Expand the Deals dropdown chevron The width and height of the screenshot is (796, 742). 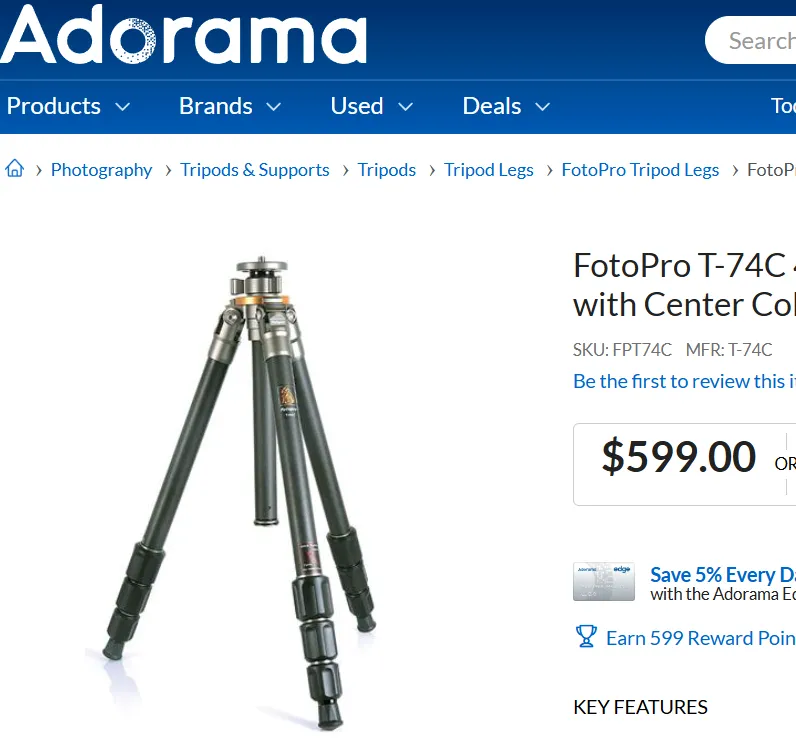point(543,107)
